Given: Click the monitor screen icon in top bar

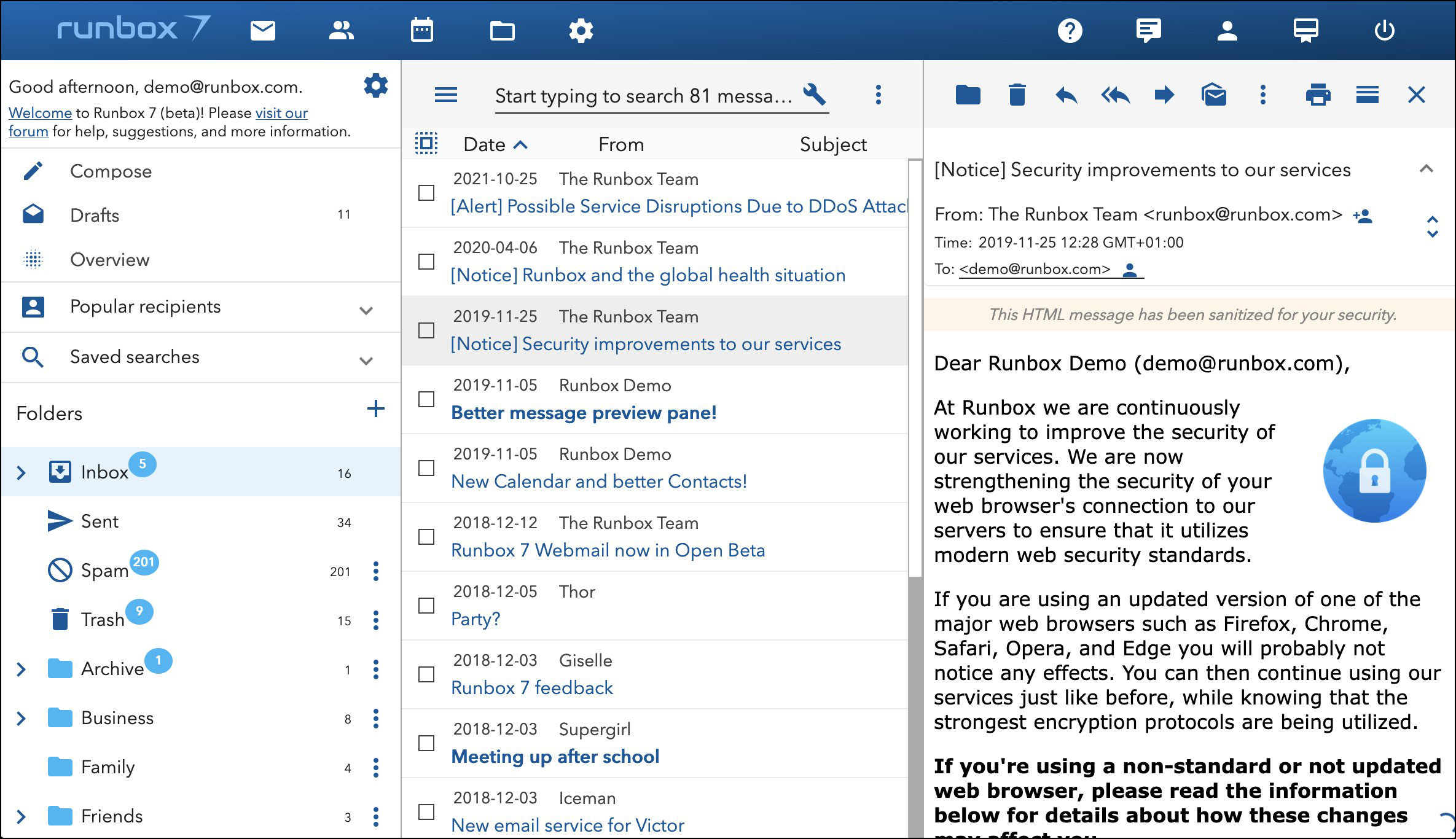Looking at the screenshot, I should tap(1305, 30).
